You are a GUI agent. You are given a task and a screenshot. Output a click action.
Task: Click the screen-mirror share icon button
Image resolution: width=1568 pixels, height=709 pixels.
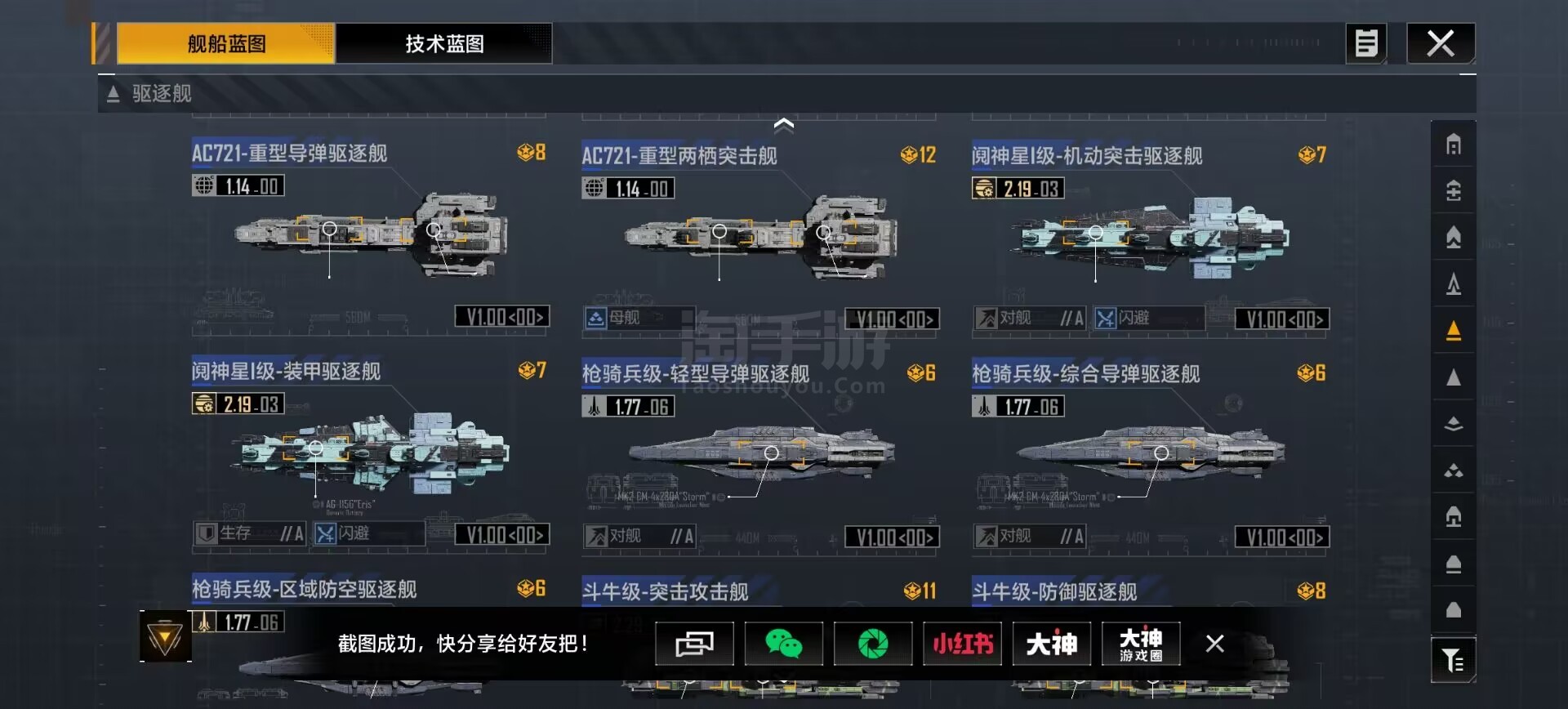point(694,644)
